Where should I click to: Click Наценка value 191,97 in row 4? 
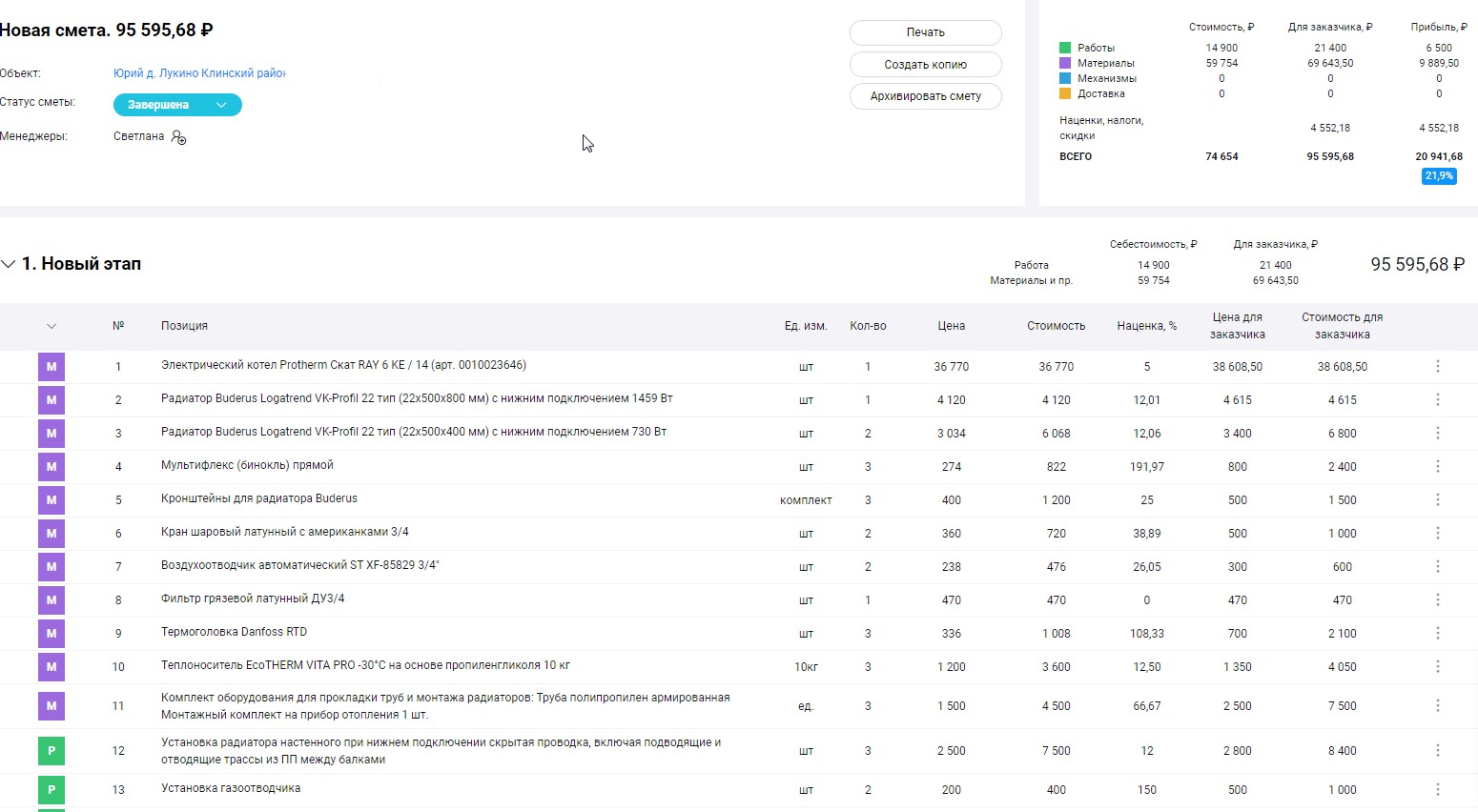pyautogui.click(x=1146, y=467)
